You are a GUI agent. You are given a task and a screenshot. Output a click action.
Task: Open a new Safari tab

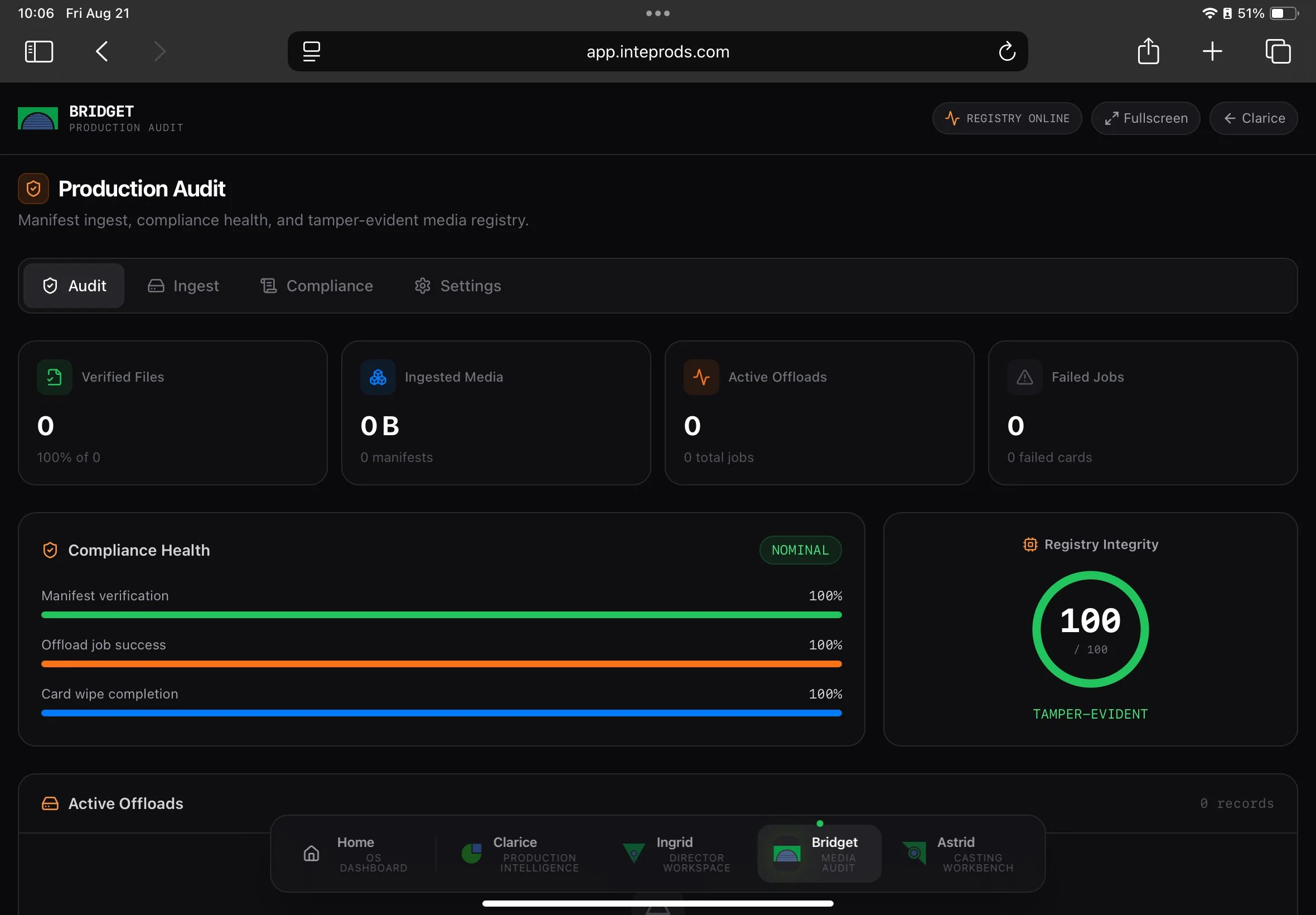[x=1212, y=51]
